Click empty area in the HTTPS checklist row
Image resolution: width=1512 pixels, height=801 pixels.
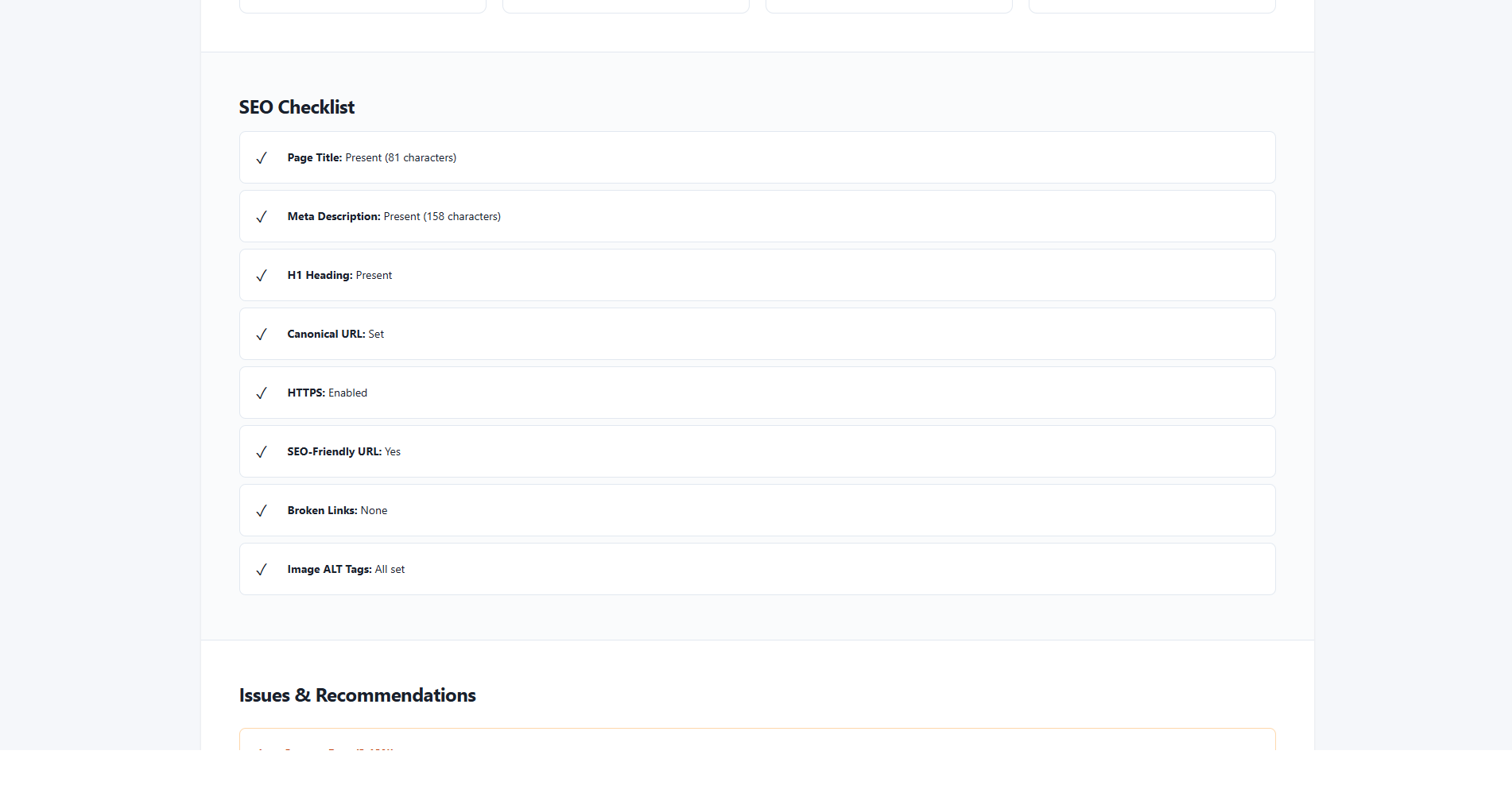point(795,393)
